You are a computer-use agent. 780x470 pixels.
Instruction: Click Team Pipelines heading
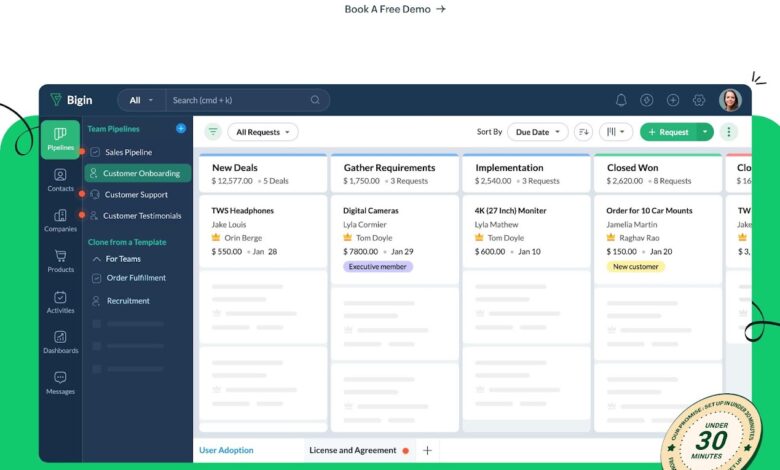(x=113, y=129)
